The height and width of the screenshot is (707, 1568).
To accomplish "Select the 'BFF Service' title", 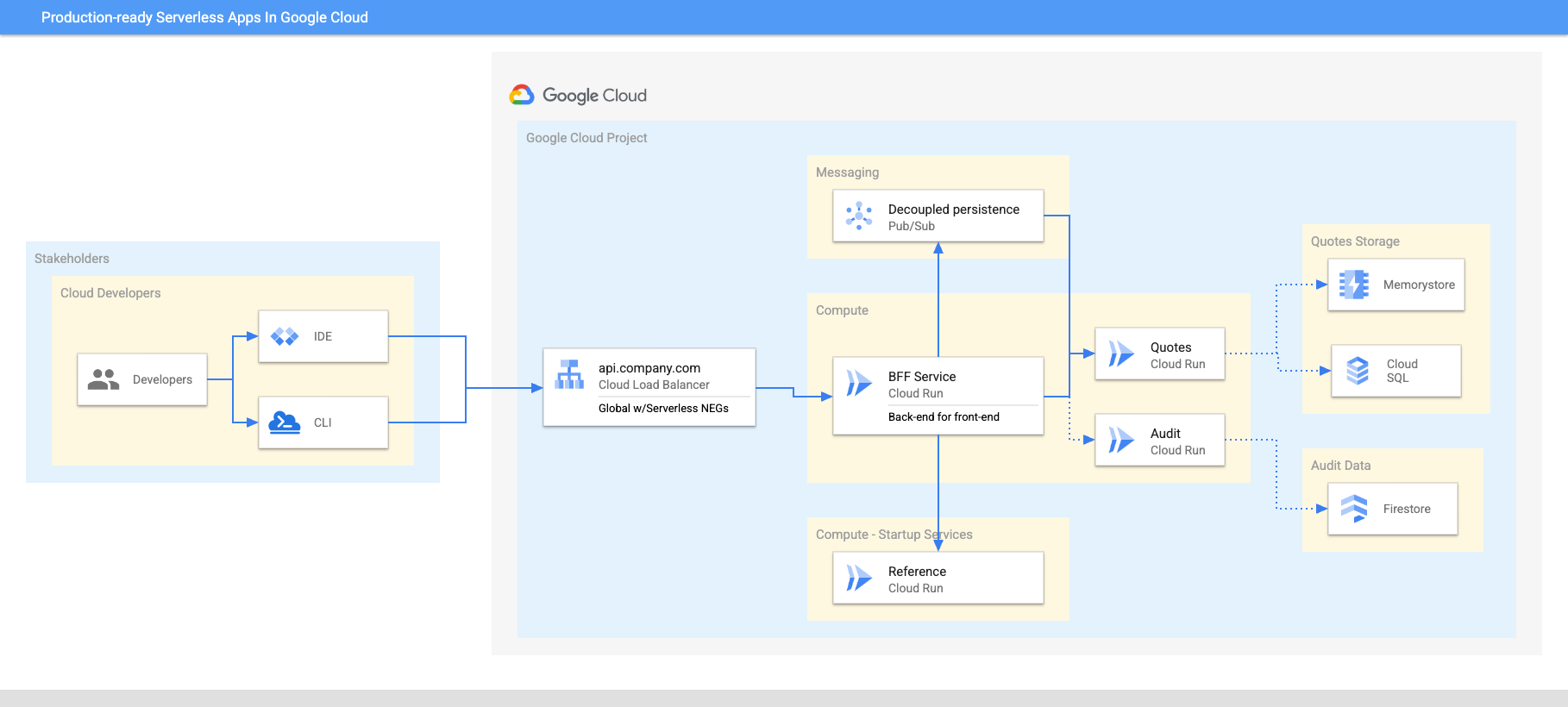I will 922,377.
